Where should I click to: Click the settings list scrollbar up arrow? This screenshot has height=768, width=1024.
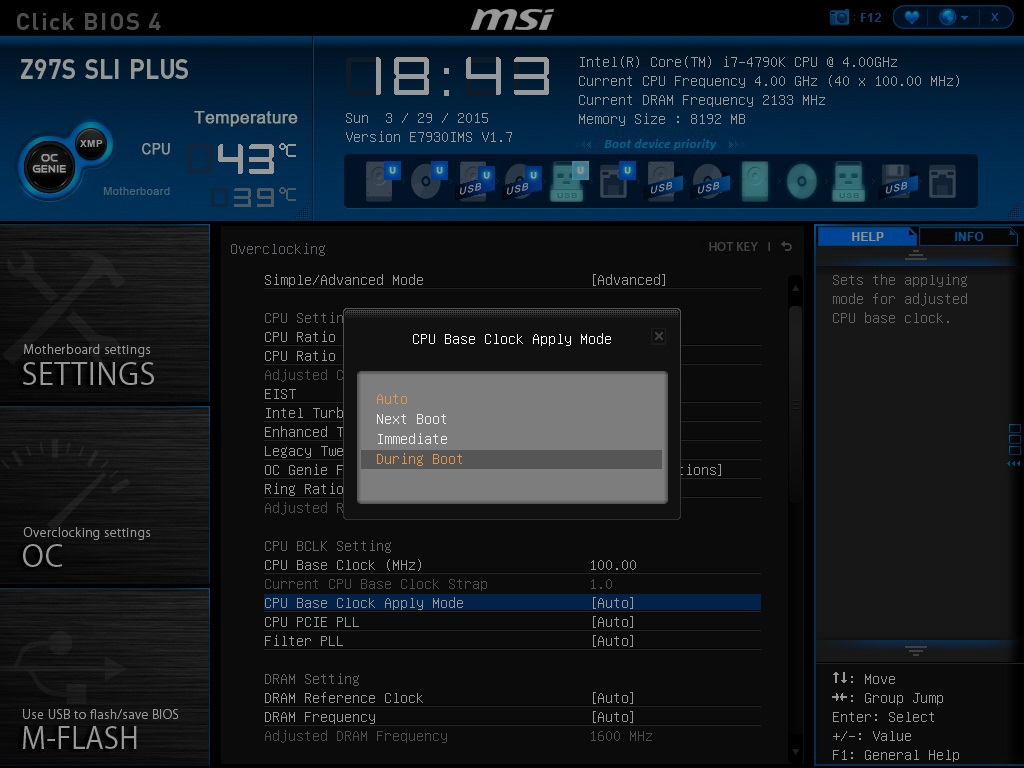click(795, 287)
